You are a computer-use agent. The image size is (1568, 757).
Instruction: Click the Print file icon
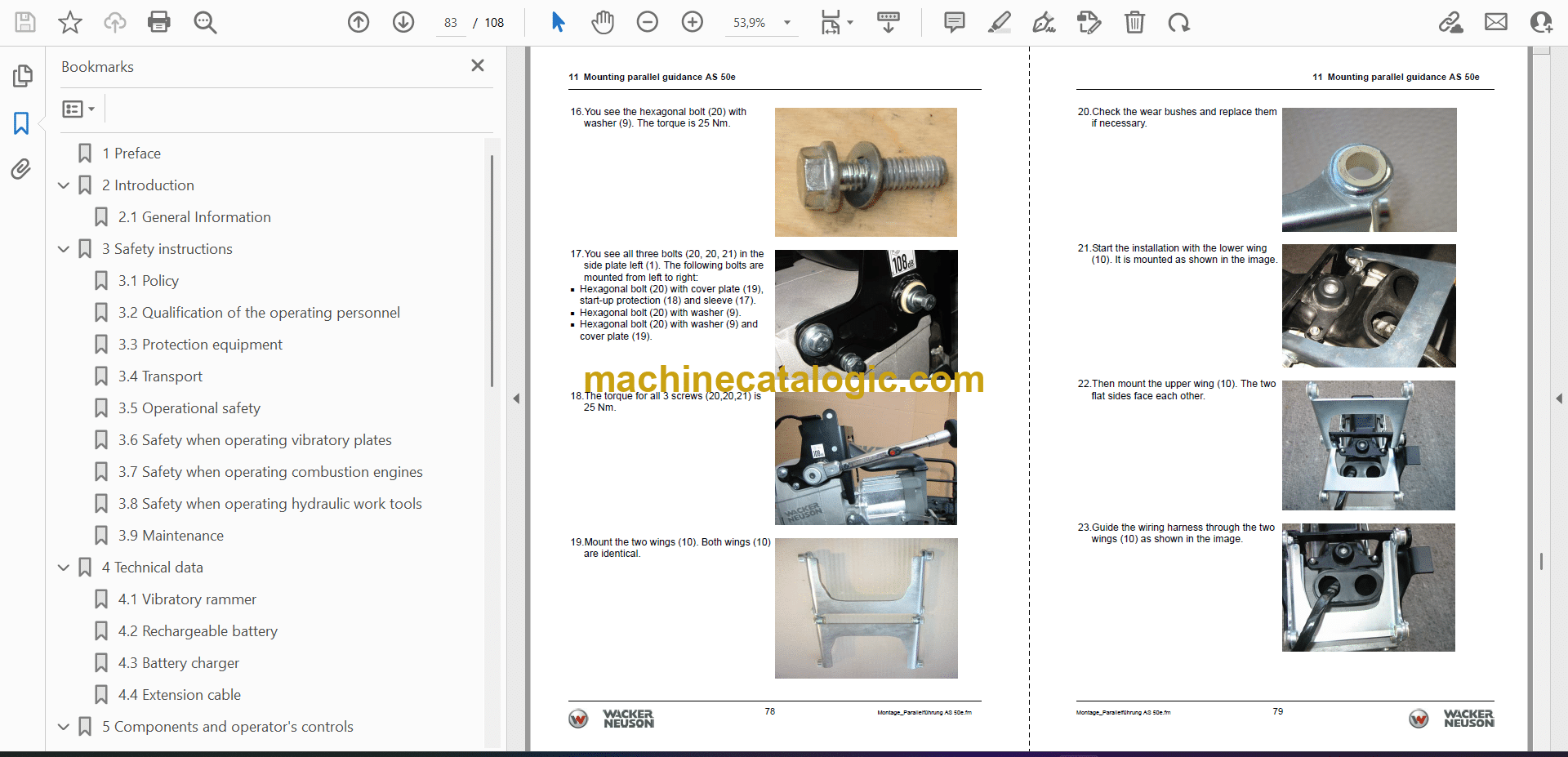(x=158, y=22)
